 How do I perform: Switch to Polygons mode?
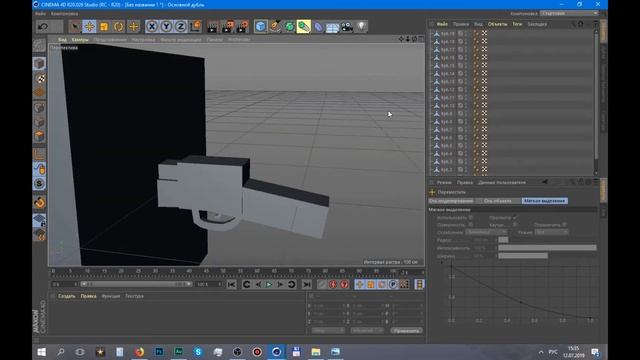[39, 136]
